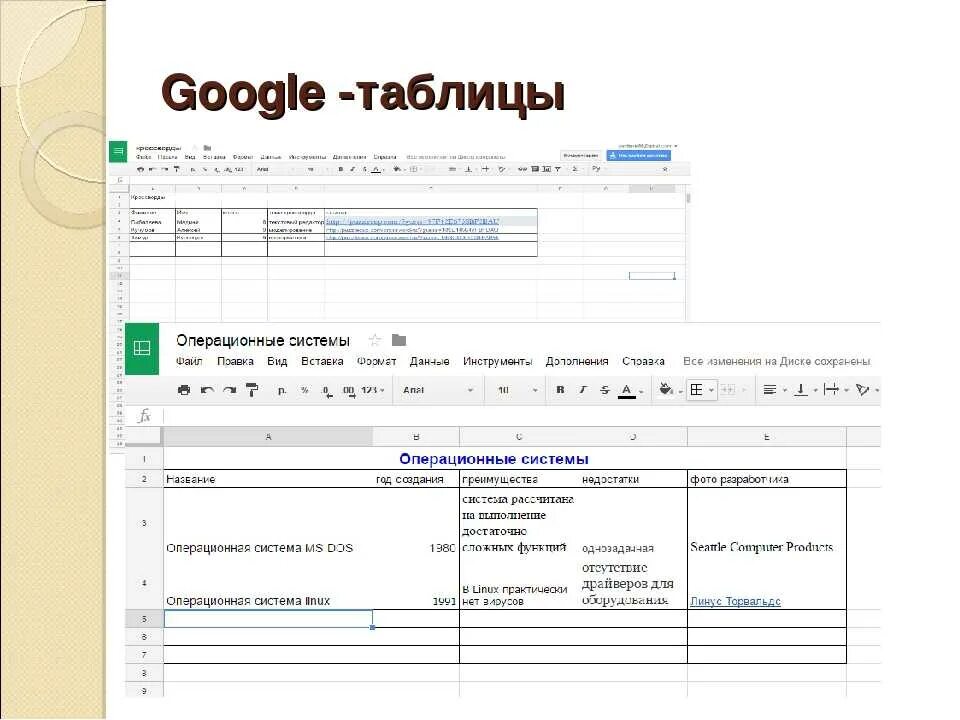
Task: Click 'Все изменения на Диске сохранены' link
Action: 776,361
